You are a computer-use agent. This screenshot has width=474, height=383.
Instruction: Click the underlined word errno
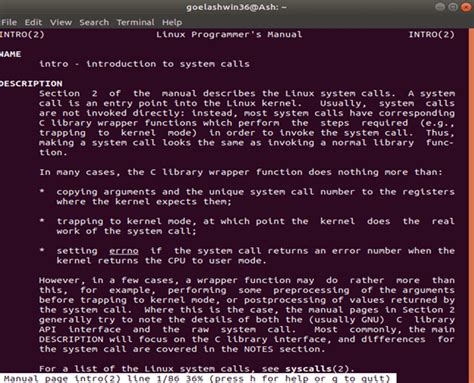click(x=124, y=251)
